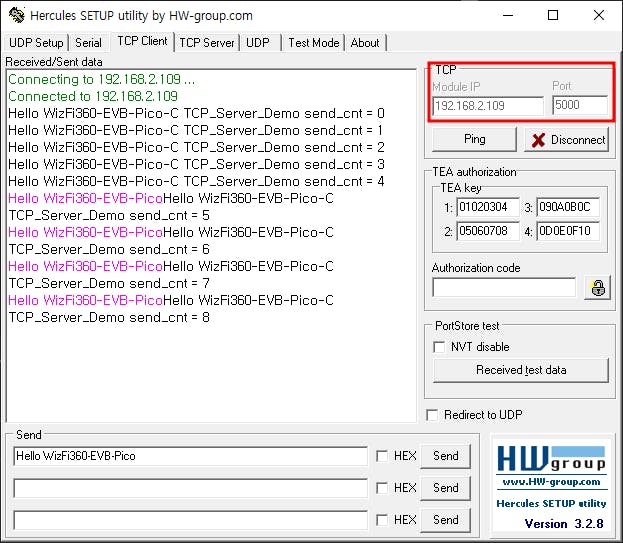Click the Ping button
This screenshot has height=543, width=623.
[x=474, y=139]
